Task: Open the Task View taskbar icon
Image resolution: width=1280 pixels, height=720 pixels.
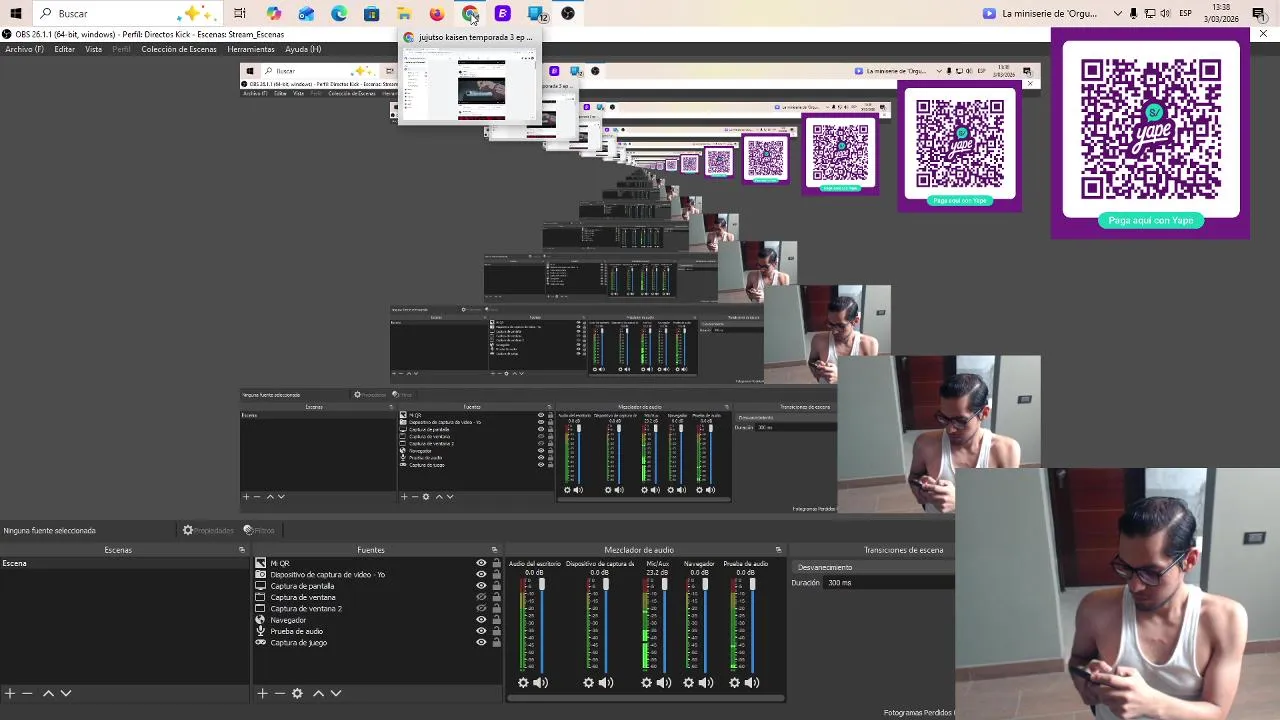Action: coord(240,14)
